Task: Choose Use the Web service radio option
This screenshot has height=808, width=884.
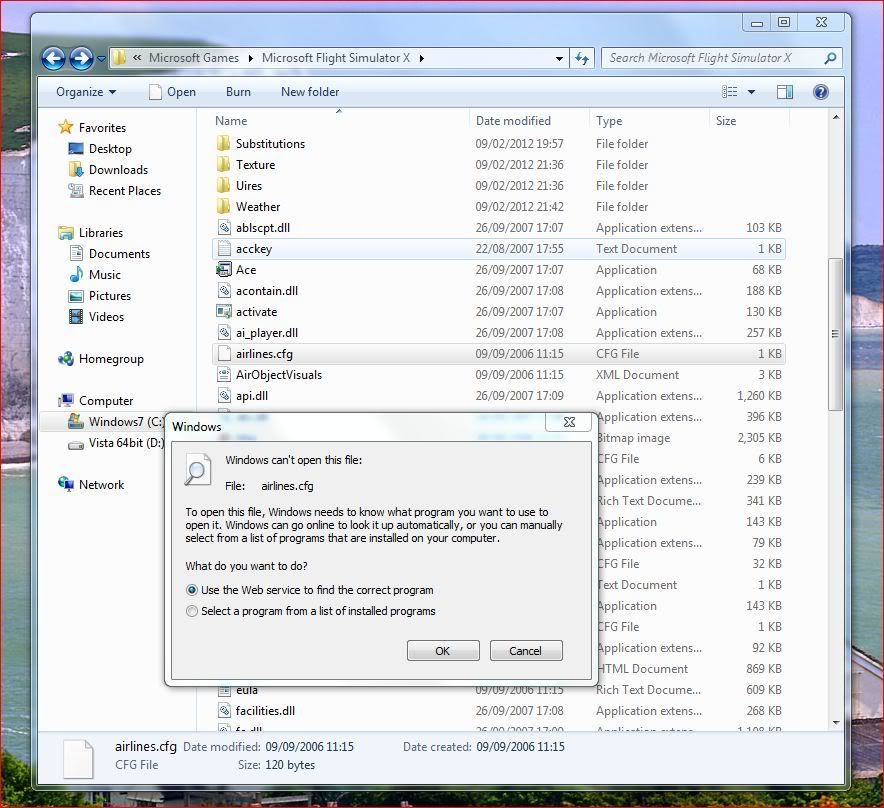Action: (x=192, y=590)
